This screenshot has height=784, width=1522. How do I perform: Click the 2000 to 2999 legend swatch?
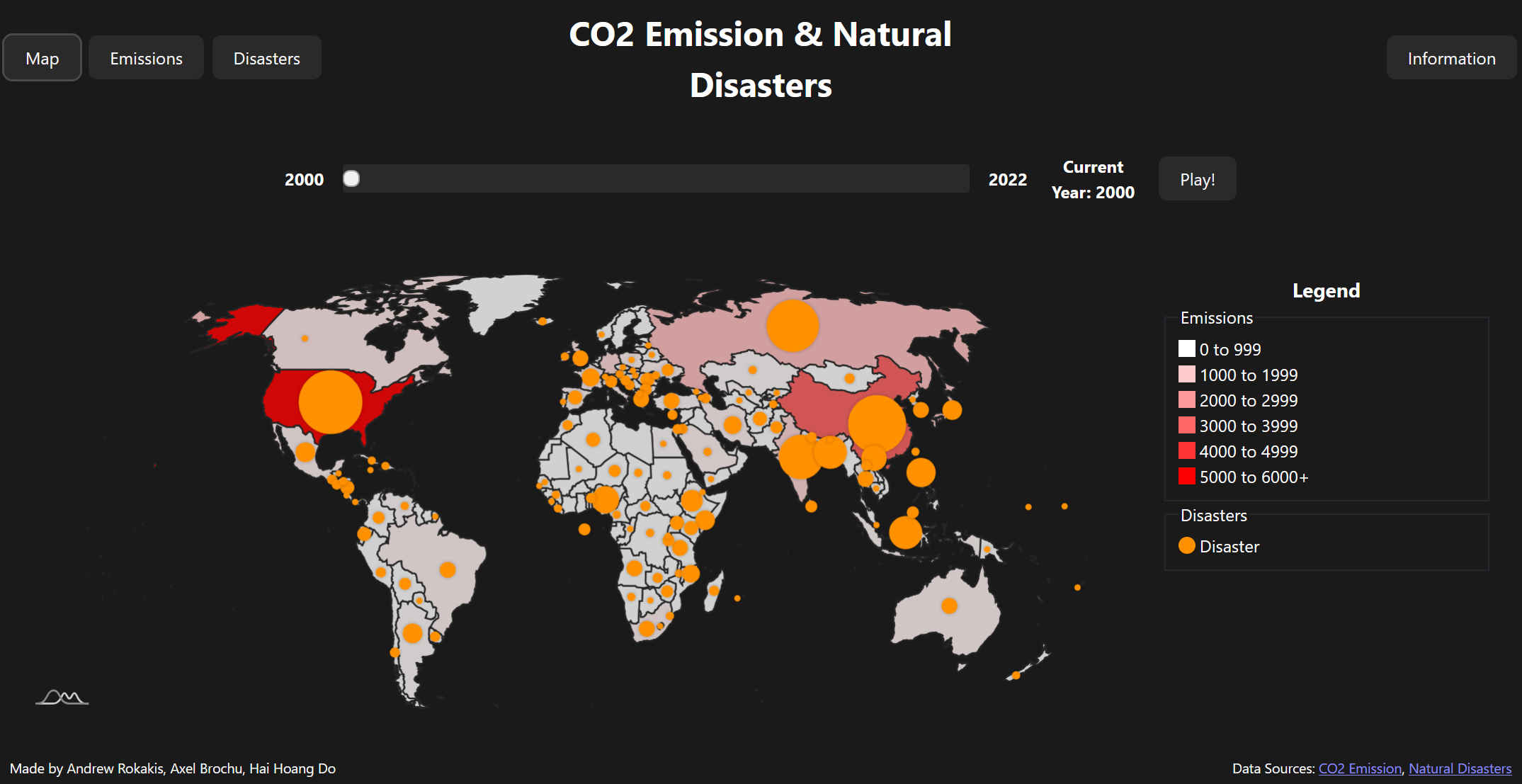(x=1187, y=399)
